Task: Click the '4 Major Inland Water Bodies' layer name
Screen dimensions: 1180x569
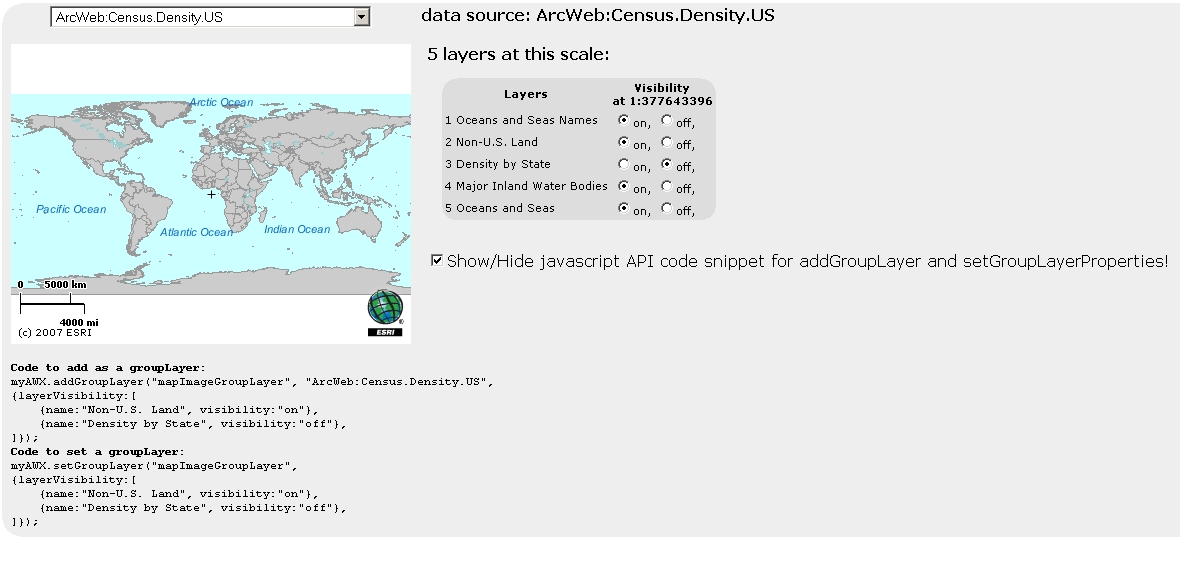Action: coord(526,186)
